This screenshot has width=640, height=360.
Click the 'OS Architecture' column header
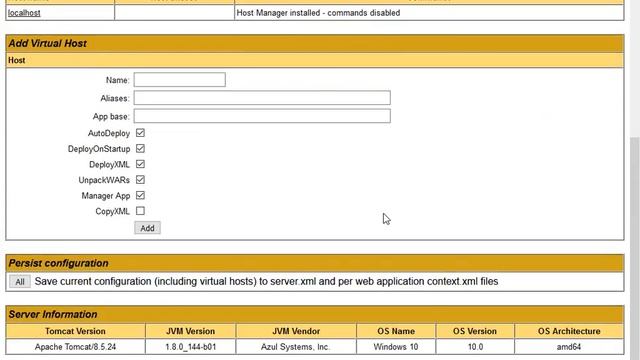[569, 331]
